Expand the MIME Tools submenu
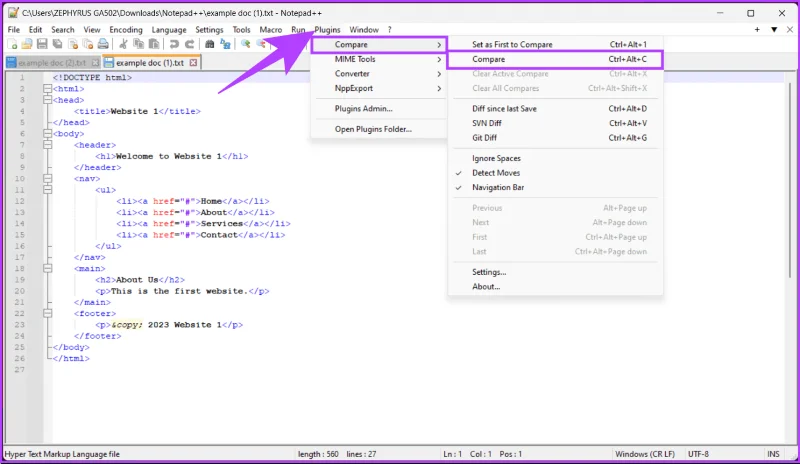 click(x=379, y=59)
